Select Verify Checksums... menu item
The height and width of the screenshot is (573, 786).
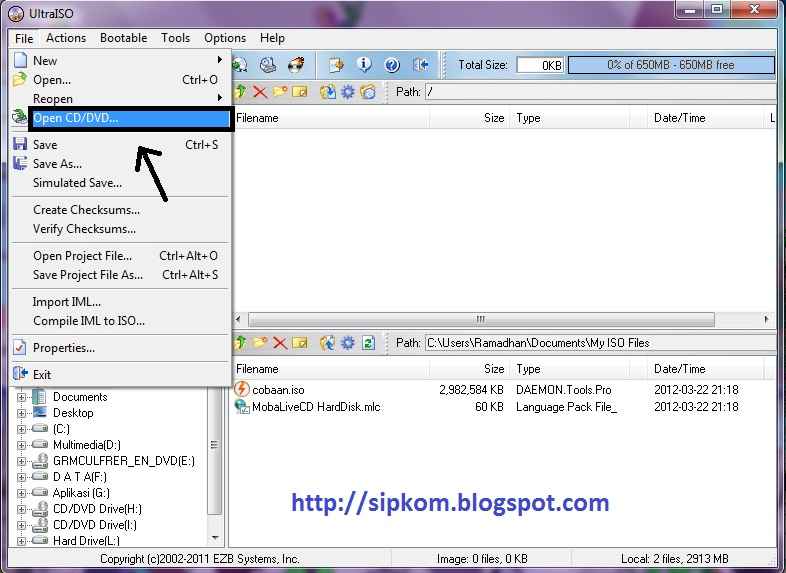pos(120,229)
